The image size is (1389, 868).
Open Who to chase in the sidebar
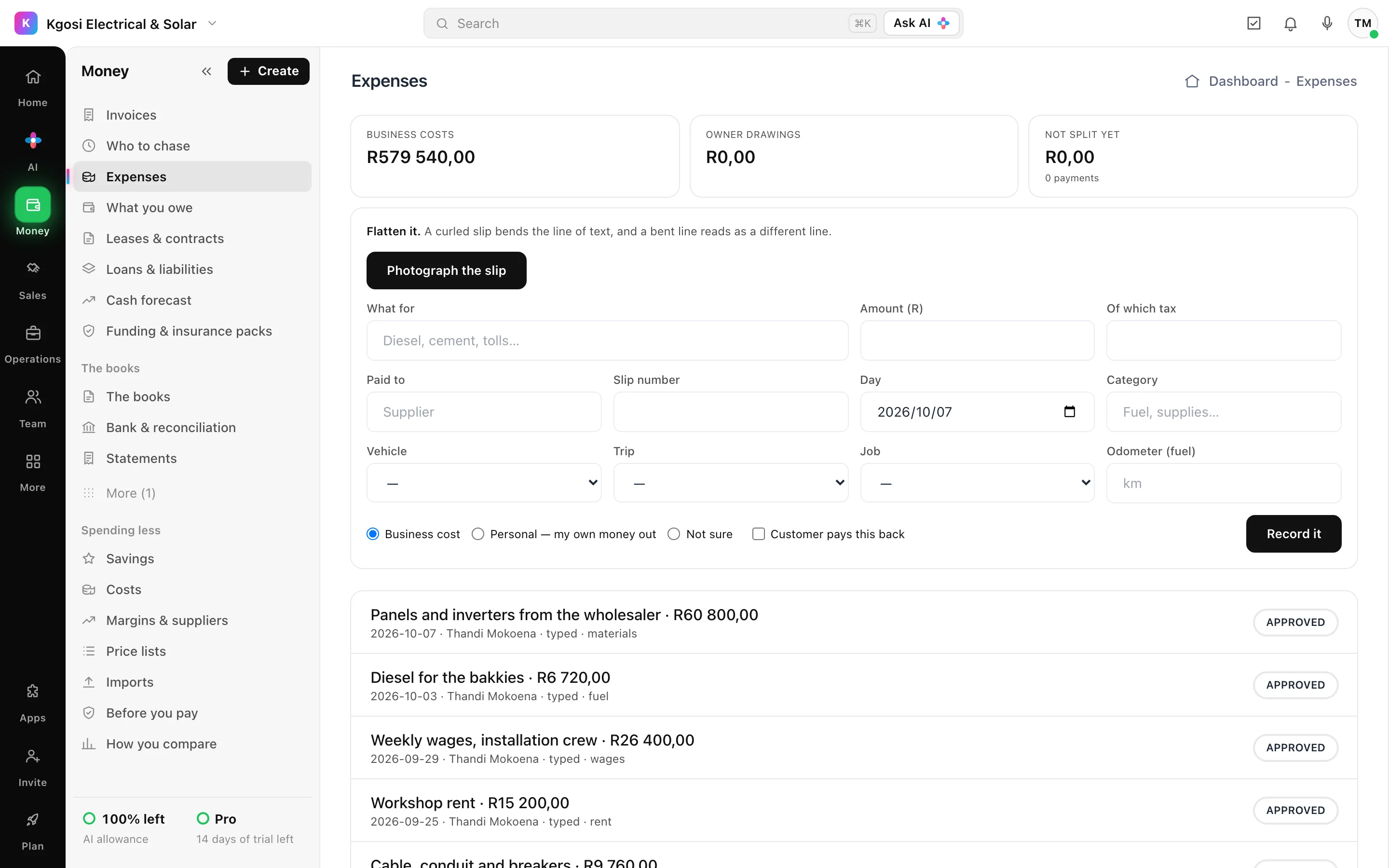pyautogui.click(x=192, y=146)
